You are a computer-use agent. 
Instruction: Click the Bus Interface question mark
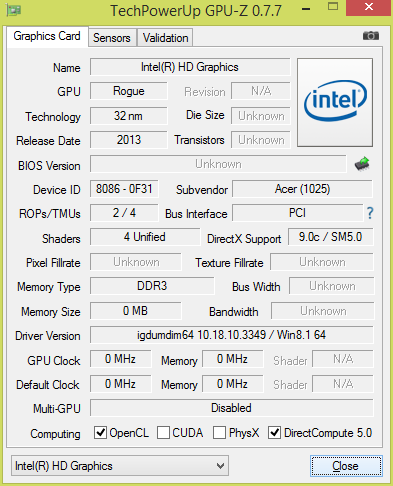(370, 213)
